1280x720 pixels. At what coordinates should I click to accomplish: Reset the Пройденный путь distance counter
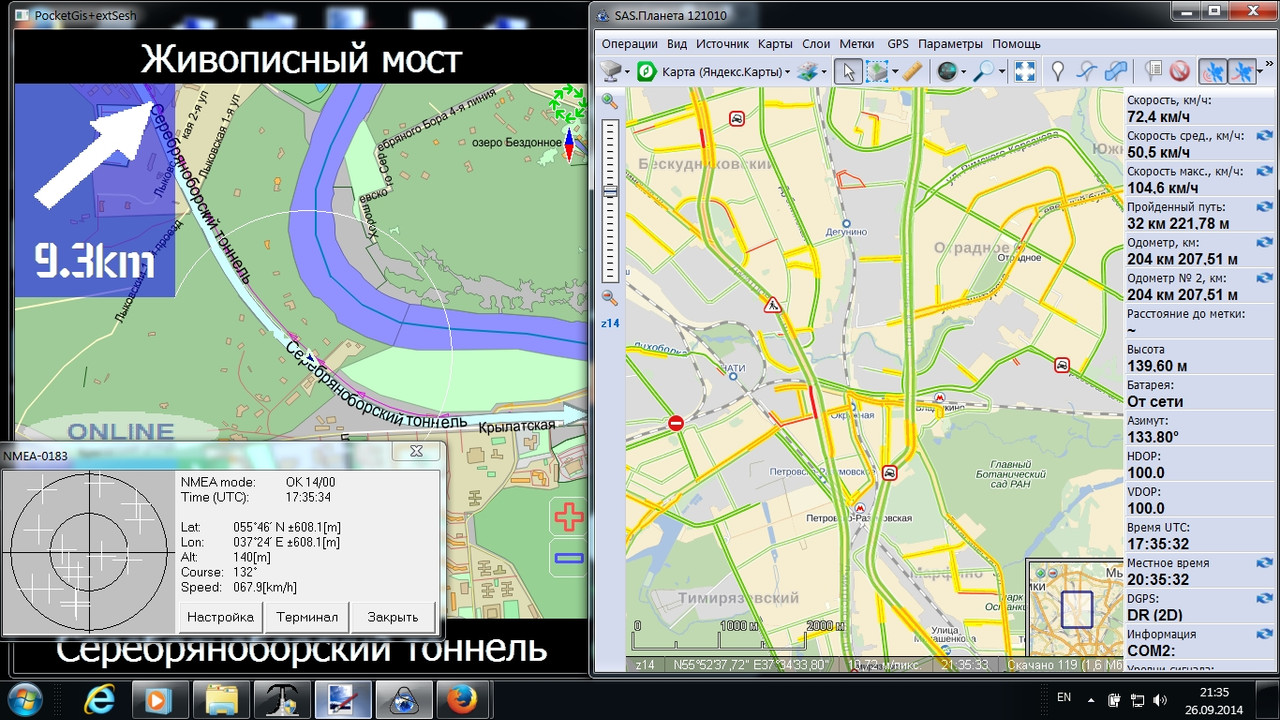(x=1264, y=207)
